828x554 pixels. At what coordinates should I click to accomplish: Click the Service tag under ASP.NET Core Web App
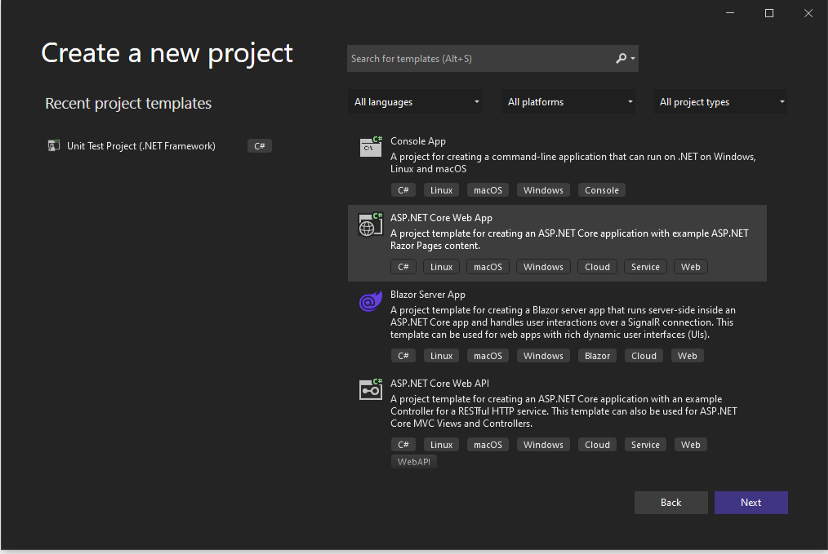point(645,267)
